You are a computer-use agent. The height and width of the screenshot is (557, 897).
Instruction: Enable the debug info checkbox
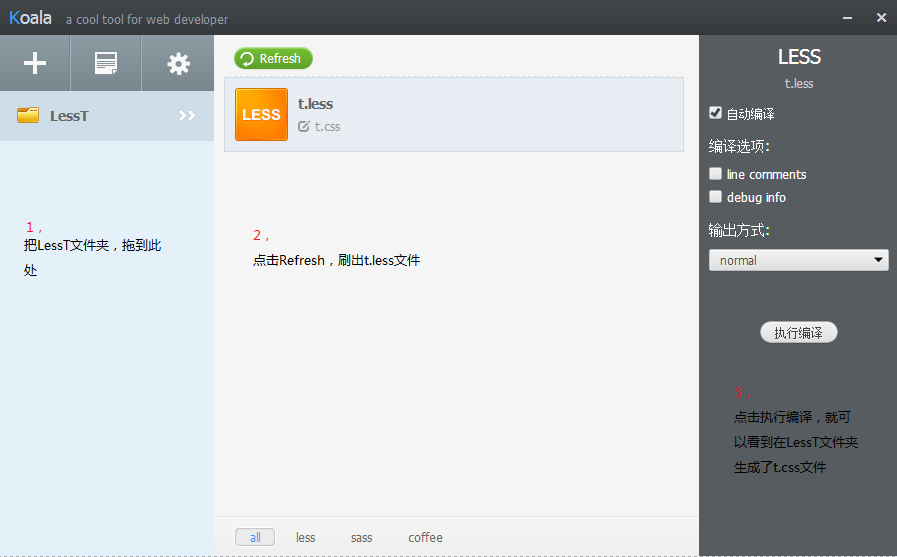pos(715,197)
